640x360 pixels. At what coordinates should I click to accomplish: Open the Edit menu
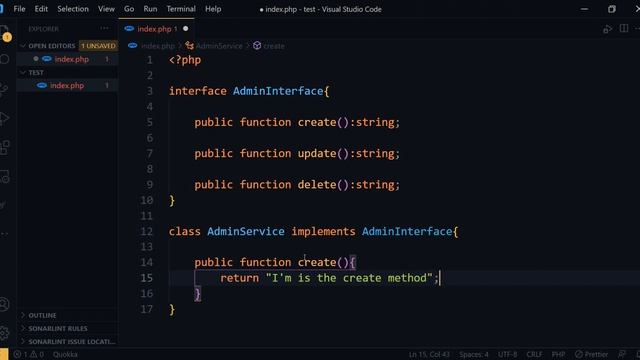[x=41, y=9]
